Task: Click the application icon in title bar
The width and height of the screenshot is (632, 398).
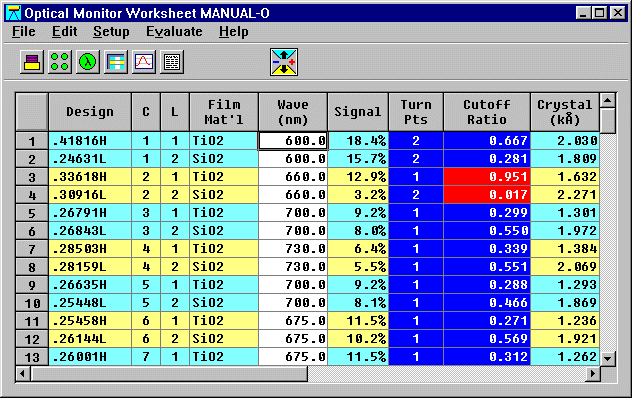Action: [x=13, y=13]
